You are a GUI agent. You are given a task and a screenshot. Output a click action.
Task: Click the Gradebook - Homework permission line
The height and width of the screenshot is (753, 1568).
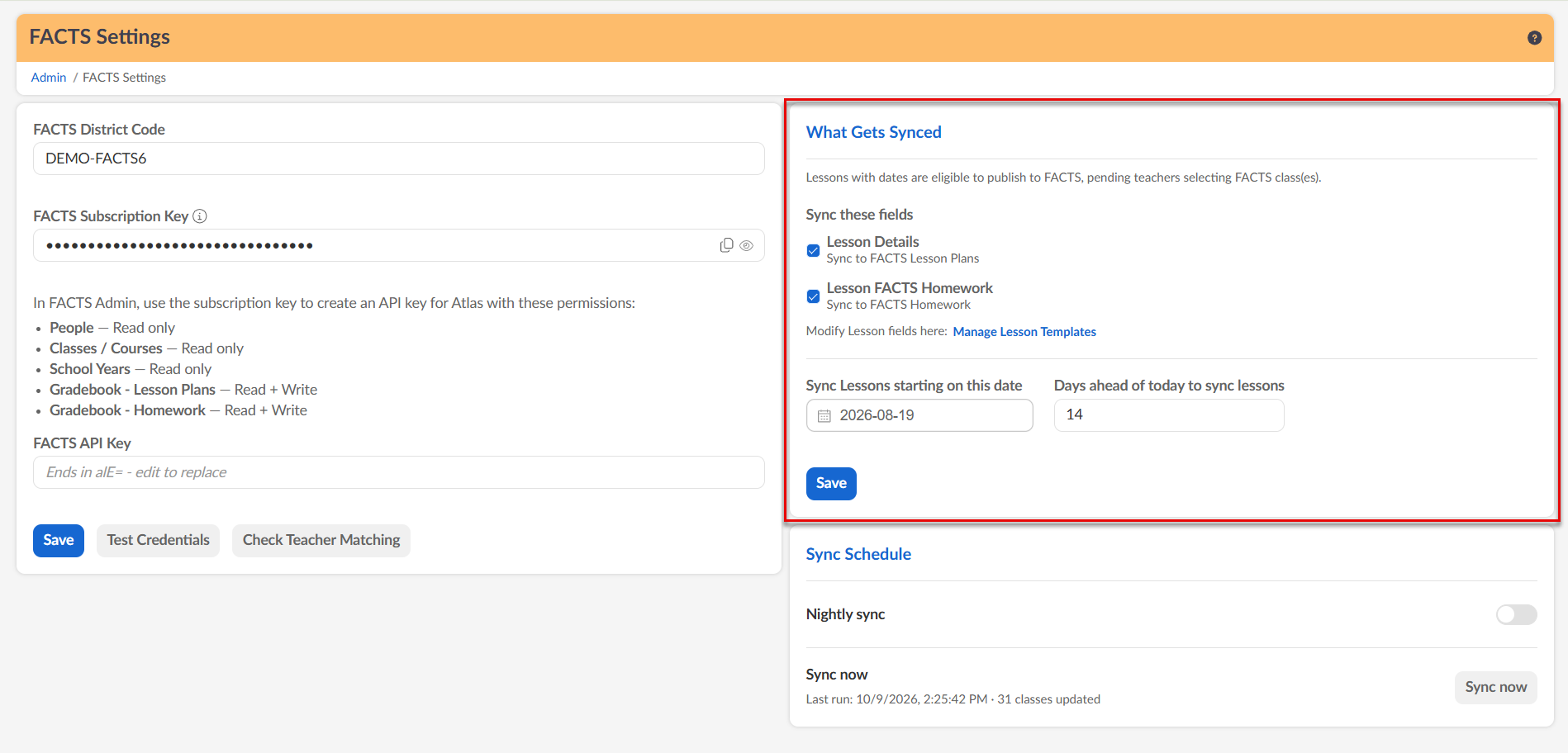(x=178, y=410)
